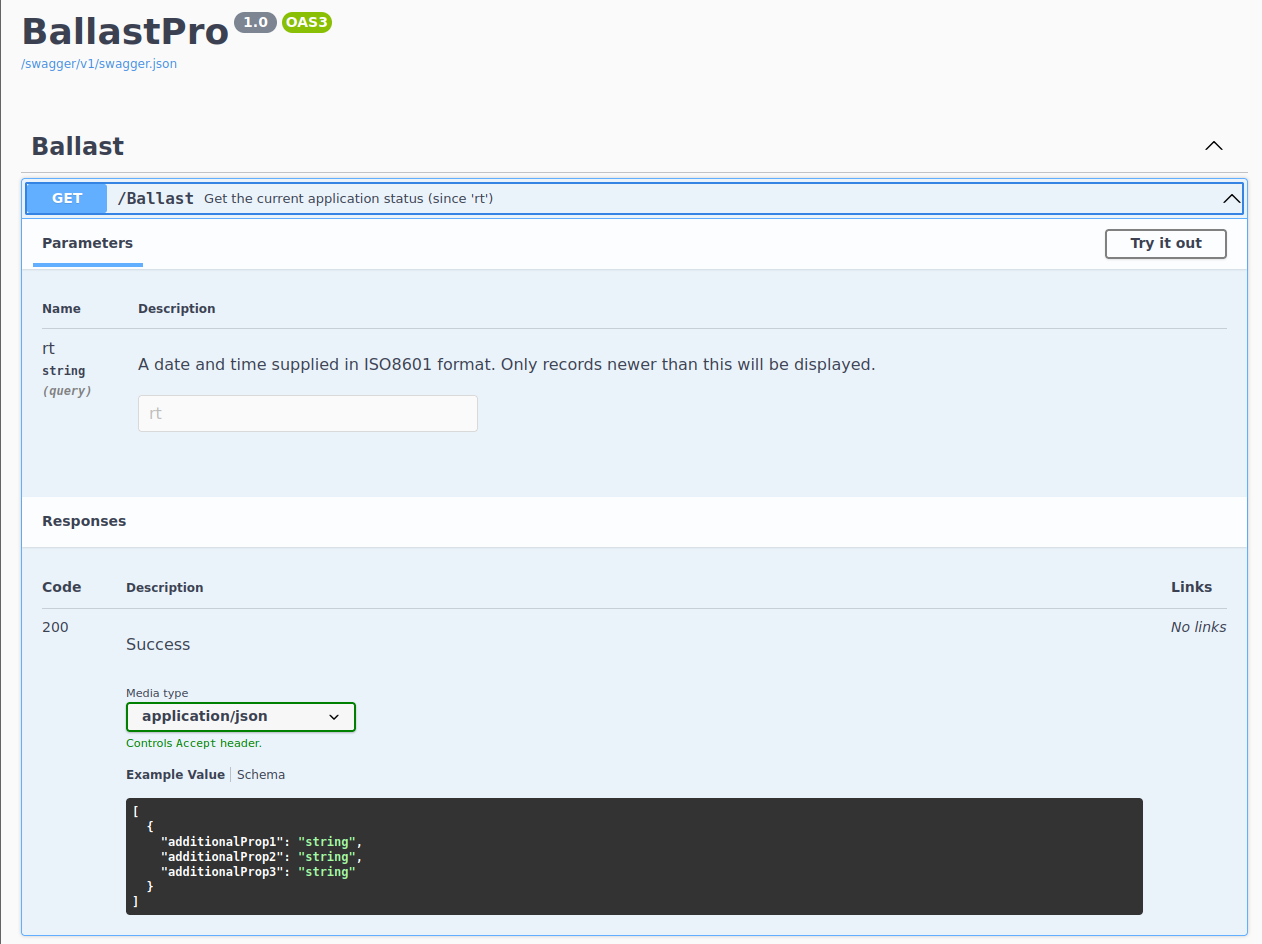Viewport: 1262px width, 944px height.
Task: Select the Example Value tab
Action: click(x=175, y=775)
